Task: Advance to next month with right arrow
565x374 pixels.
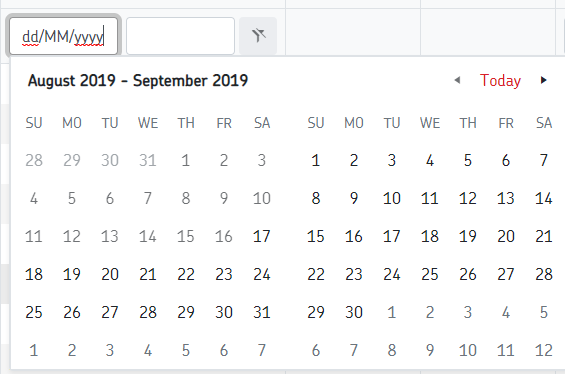Action: (543, 80)
